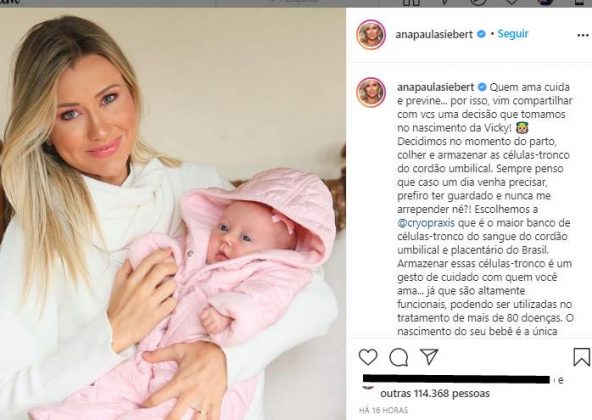Image resolution: width=592 pixels, height=420 pixels.
Task: View the outras 114.368 pessoas likes list
Action: (435, 393)
